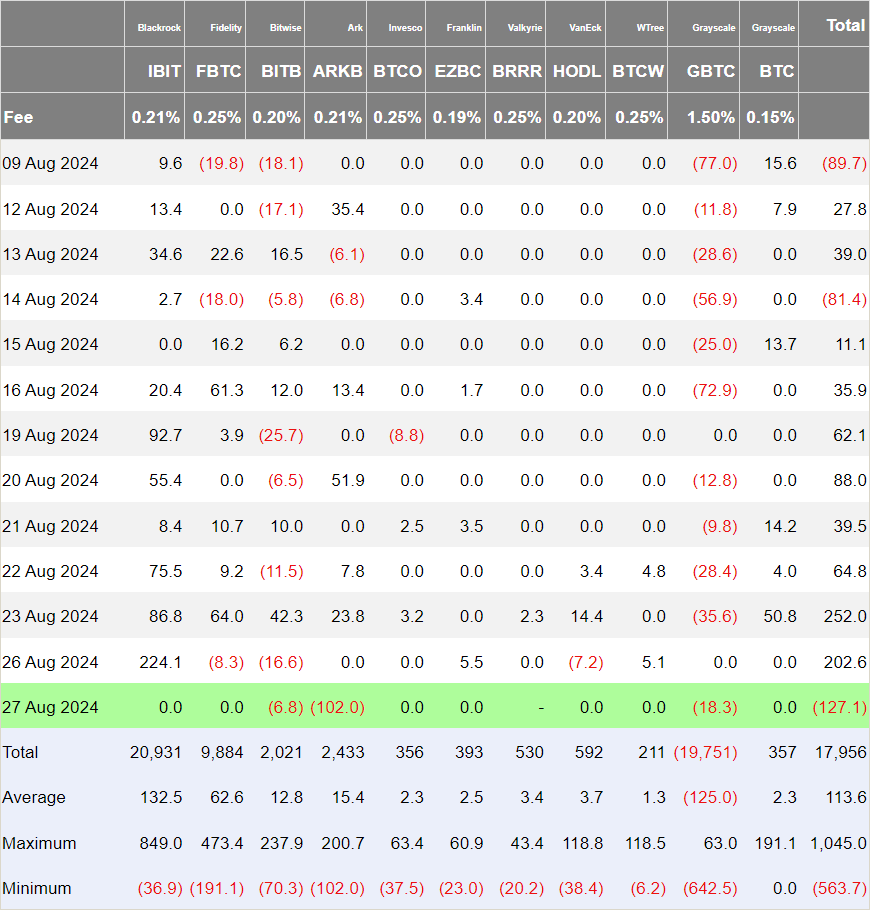Select the (7.2) HODL value on 26 Aug

click(586, 662)
